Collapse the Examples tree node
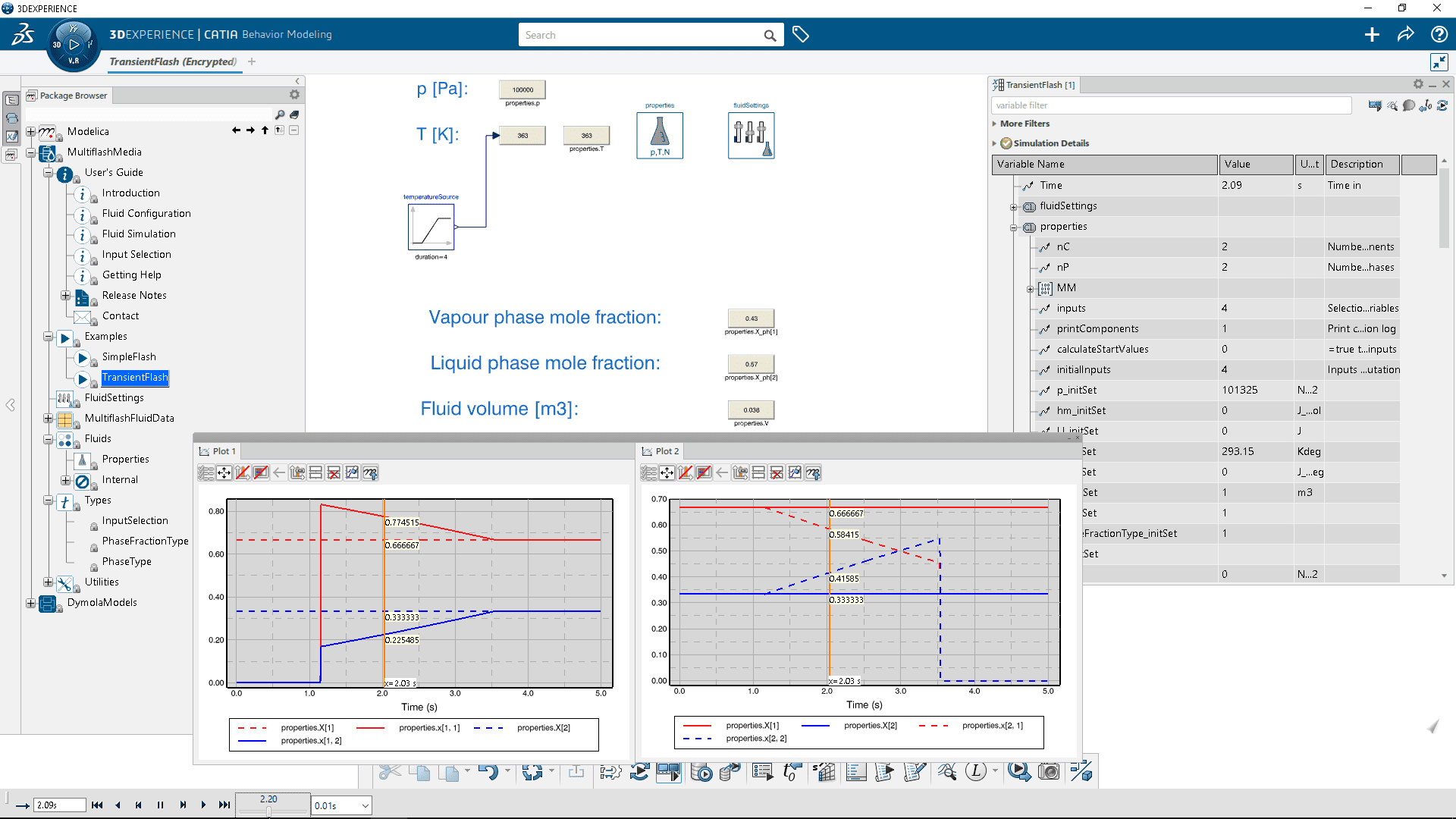The image size is (1456, 819). click(x=48, y=336)
